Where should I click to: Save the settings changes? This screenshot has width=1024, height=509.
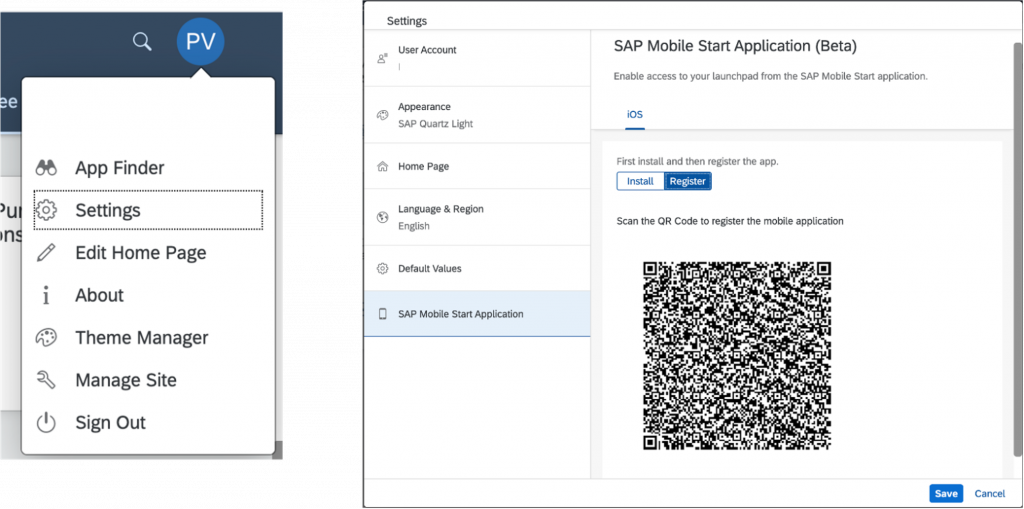tap(946, 493)
